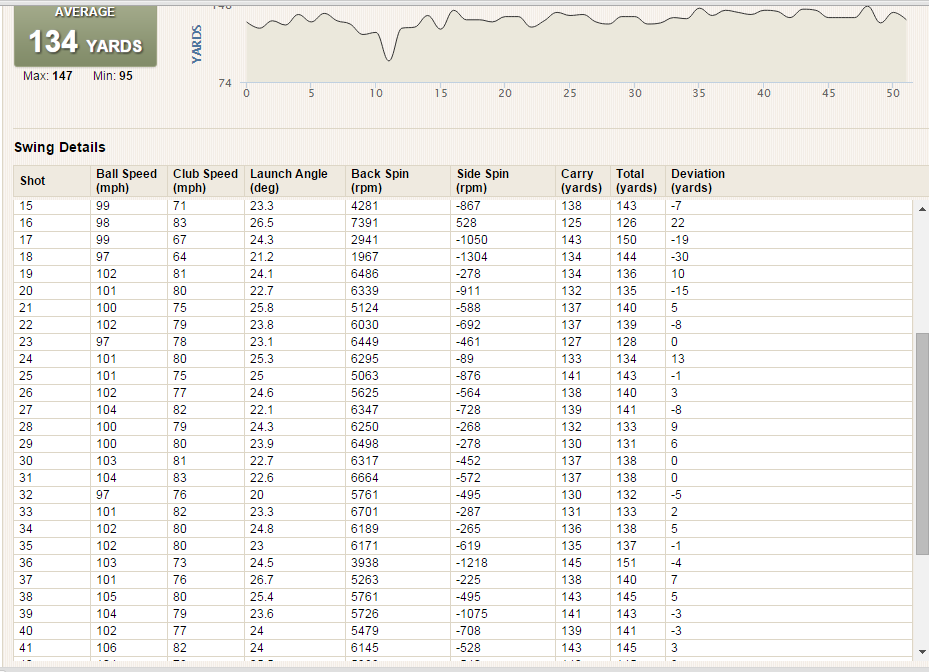
Task: Click the 134 YARDS average badge
Action: click(85, 36)
